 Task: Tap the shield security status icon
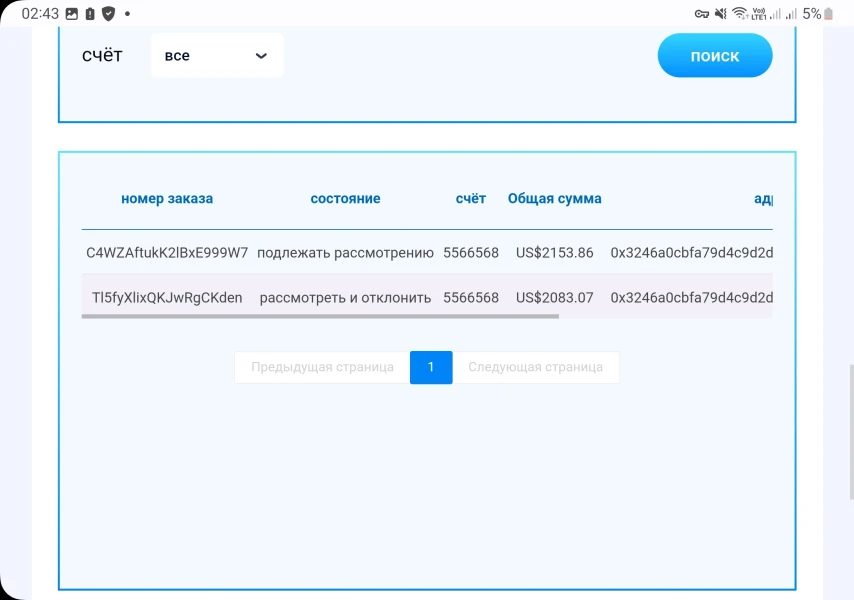tap(108, 14)
